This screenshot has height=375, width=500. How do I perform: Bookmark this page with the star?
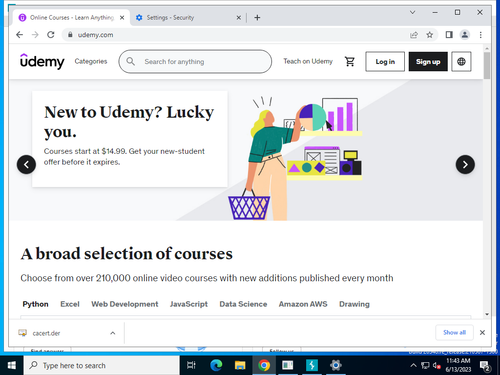coord(430,35)
